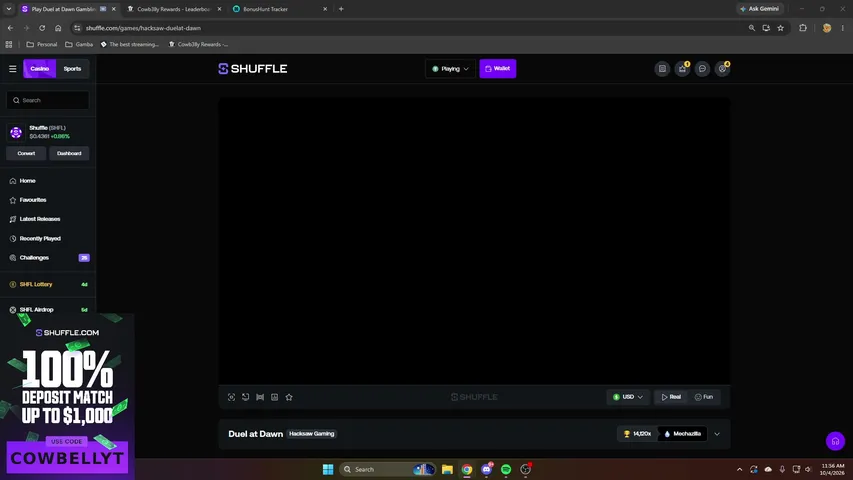Open Recently Played in sidebar
This screenshot has width=853, height=480.
40,238
